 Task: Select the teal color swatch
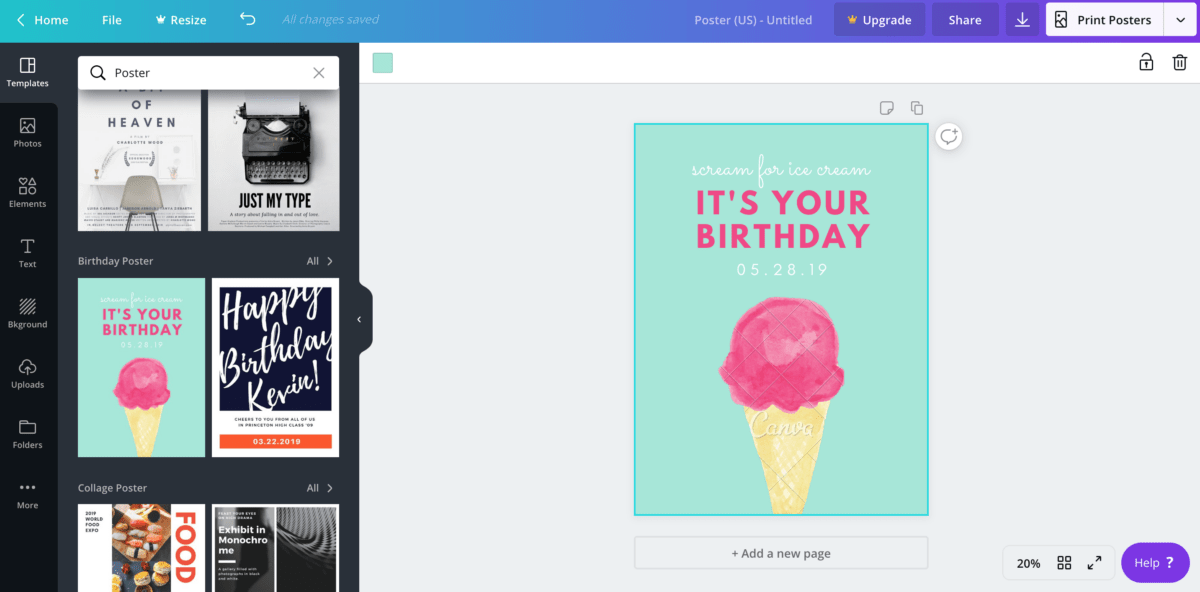(382, 62)
